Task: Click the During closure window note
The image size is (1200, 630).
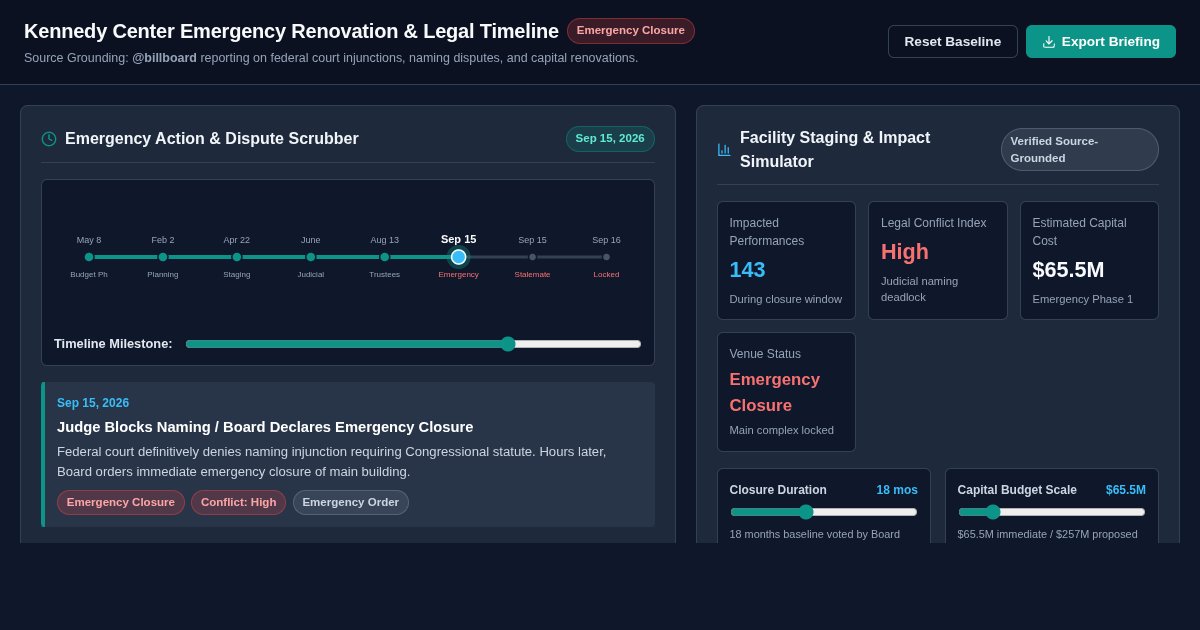Action: click(786, 299)
